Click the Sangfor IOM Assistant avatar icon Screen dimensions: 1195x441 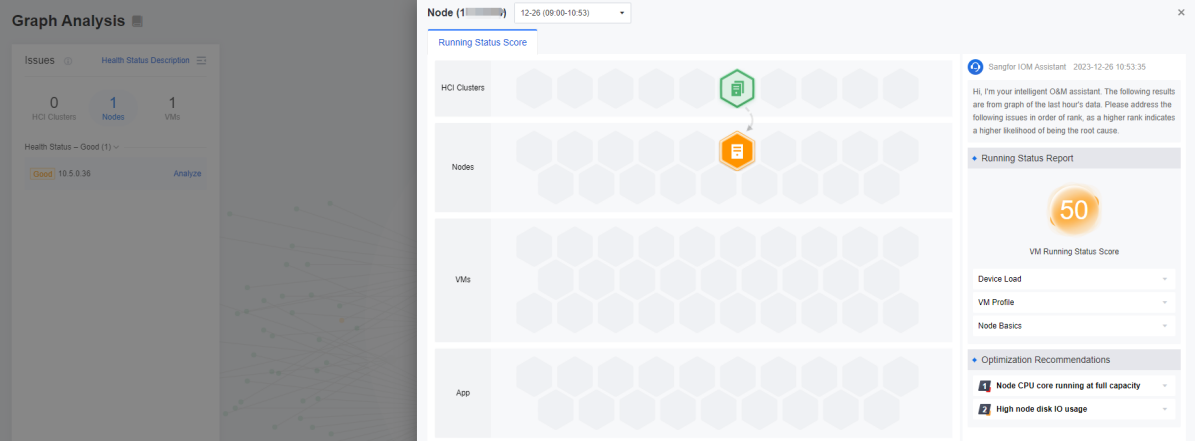coord(976,67)
